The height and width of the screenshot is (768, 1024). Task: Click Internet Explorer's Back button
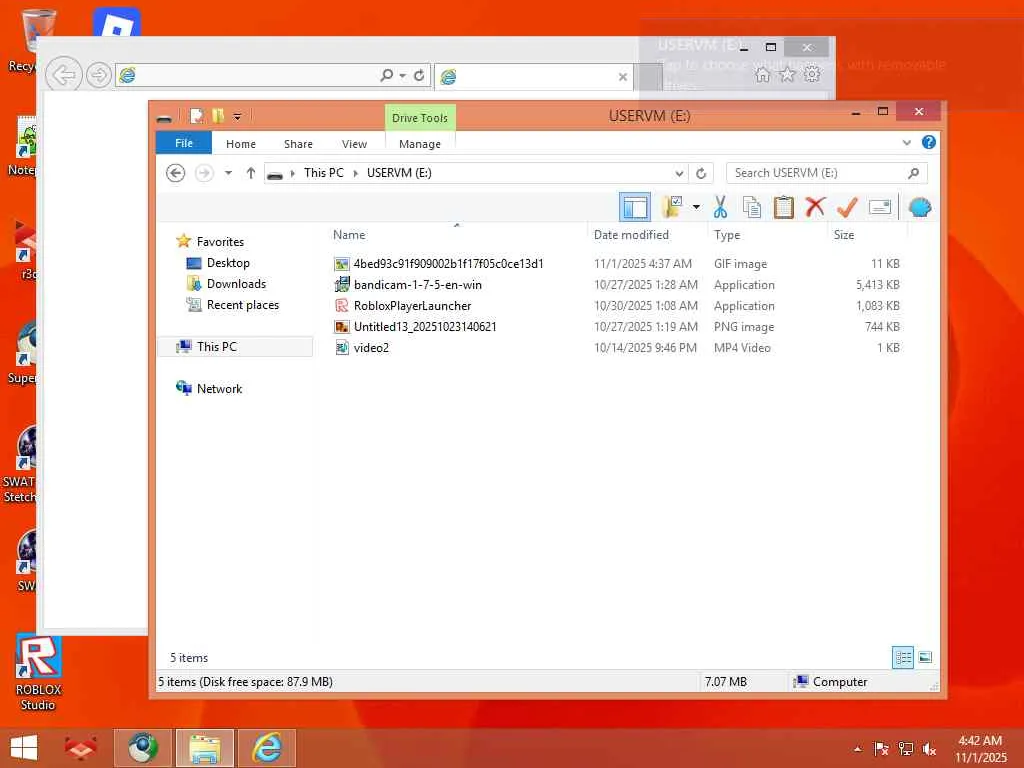[63, 75]
